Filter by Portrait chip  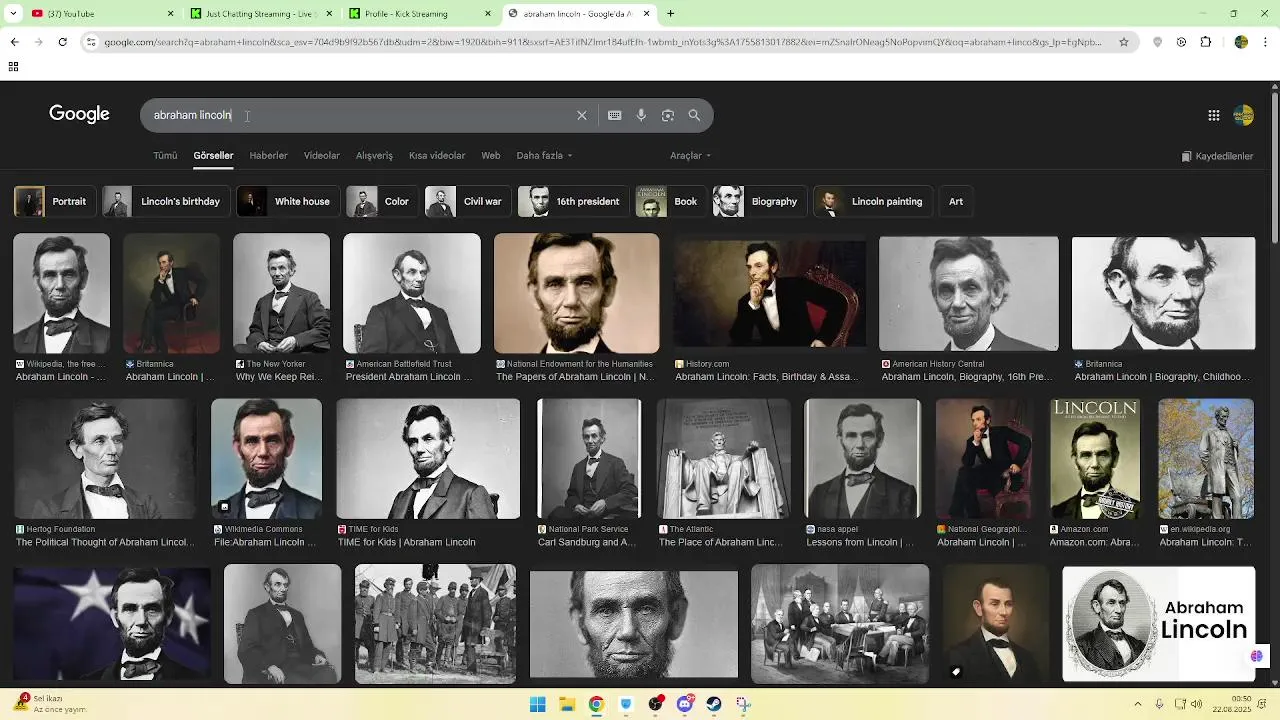click(56, 201)
